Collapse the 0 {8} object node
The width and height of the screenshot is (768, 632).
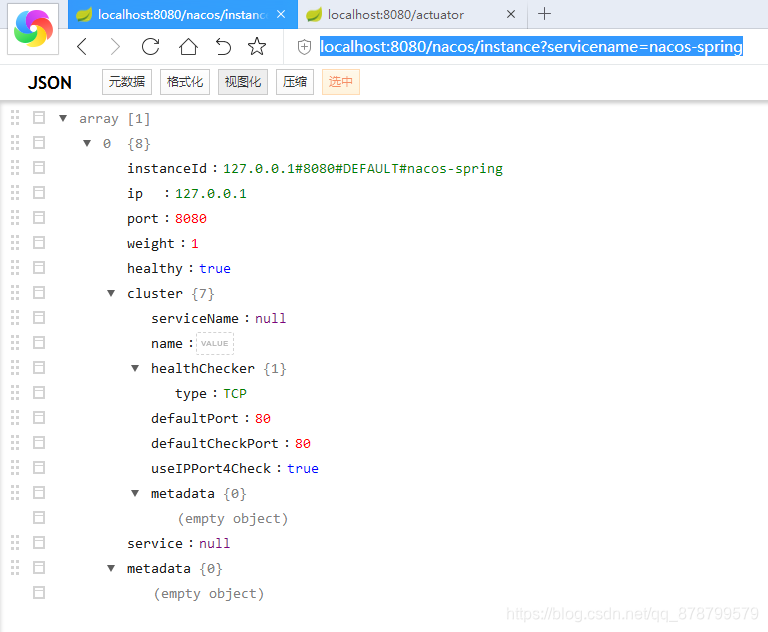[x=87, y=143]
